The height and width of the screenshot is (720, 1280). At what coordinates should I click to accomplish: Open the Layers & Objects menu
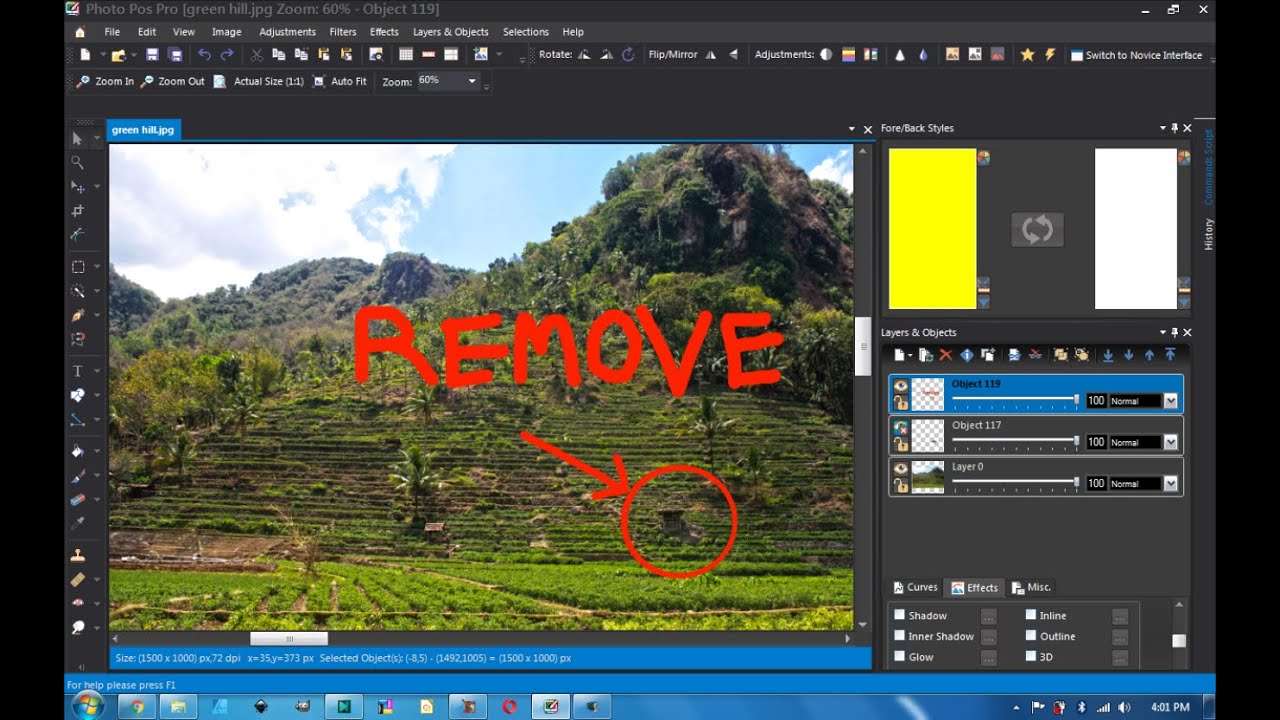[451, 32]
